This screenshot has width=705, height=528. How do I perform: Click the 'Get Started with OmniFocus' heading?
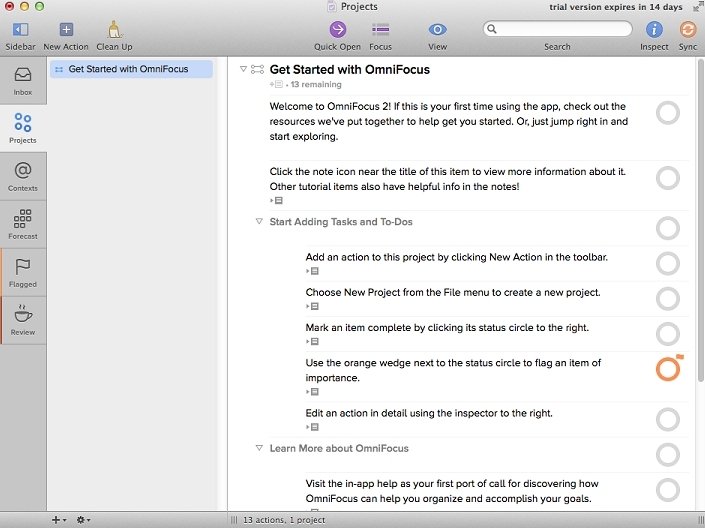click(349, 69)
